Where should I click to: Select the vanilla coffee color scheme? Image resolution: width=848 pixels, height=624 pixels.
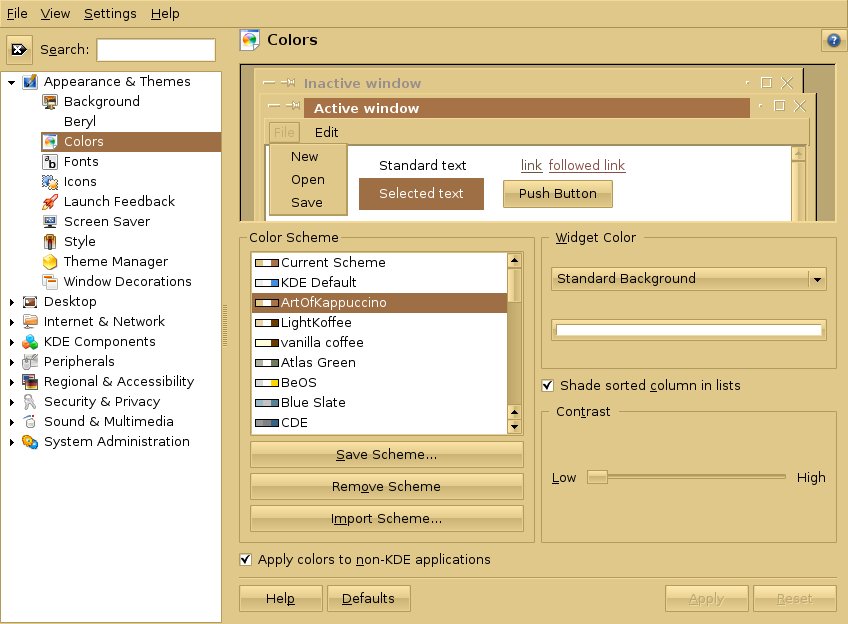coord(380,343)
